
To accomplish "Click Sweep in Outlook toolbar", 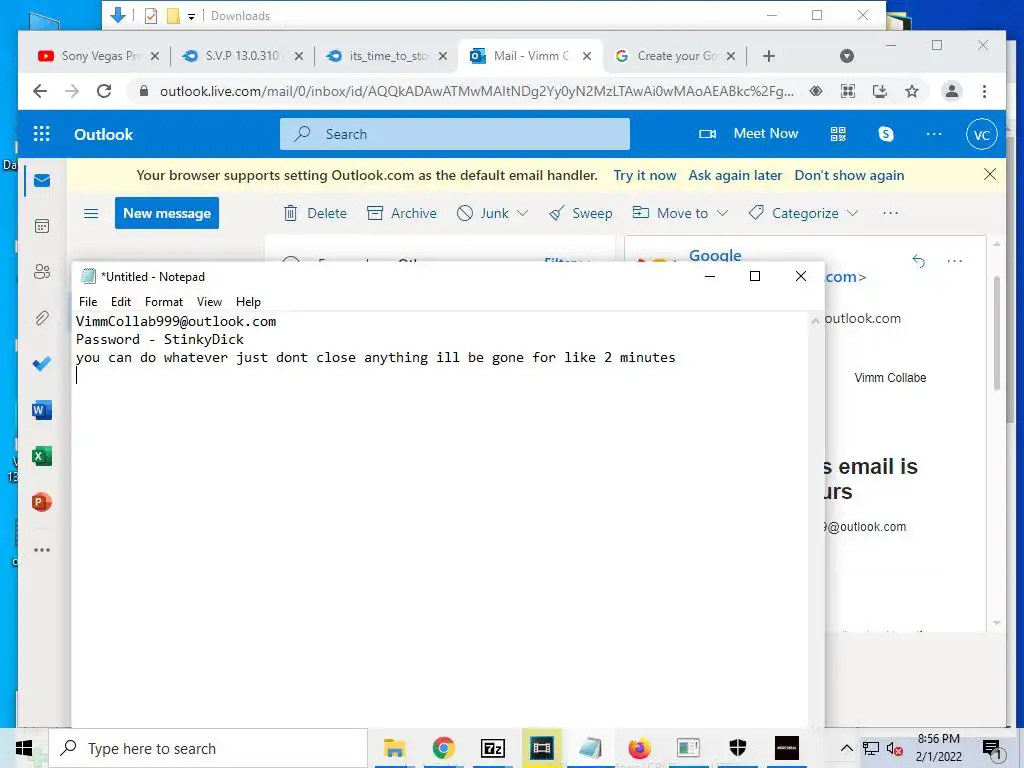I will (581, 213).
